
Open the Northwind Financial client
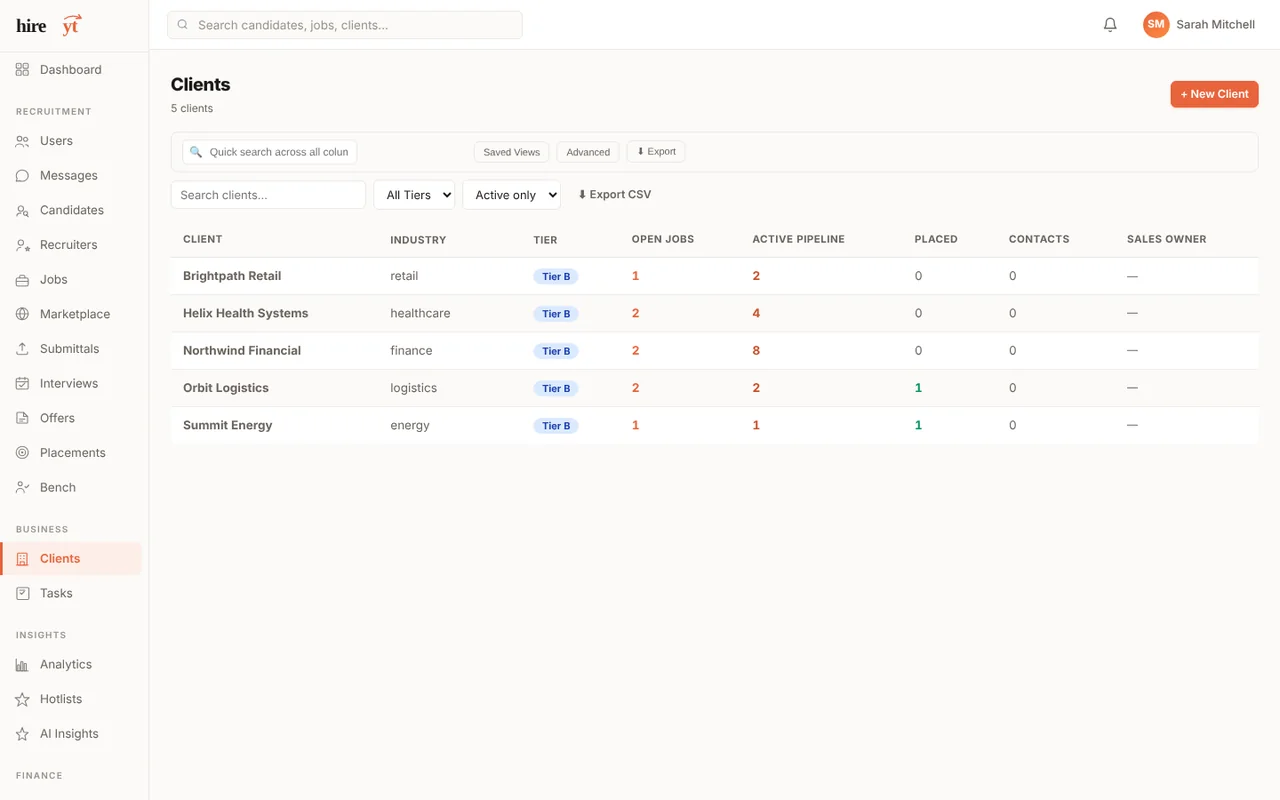pyautogui.click(x=242, y=351)
